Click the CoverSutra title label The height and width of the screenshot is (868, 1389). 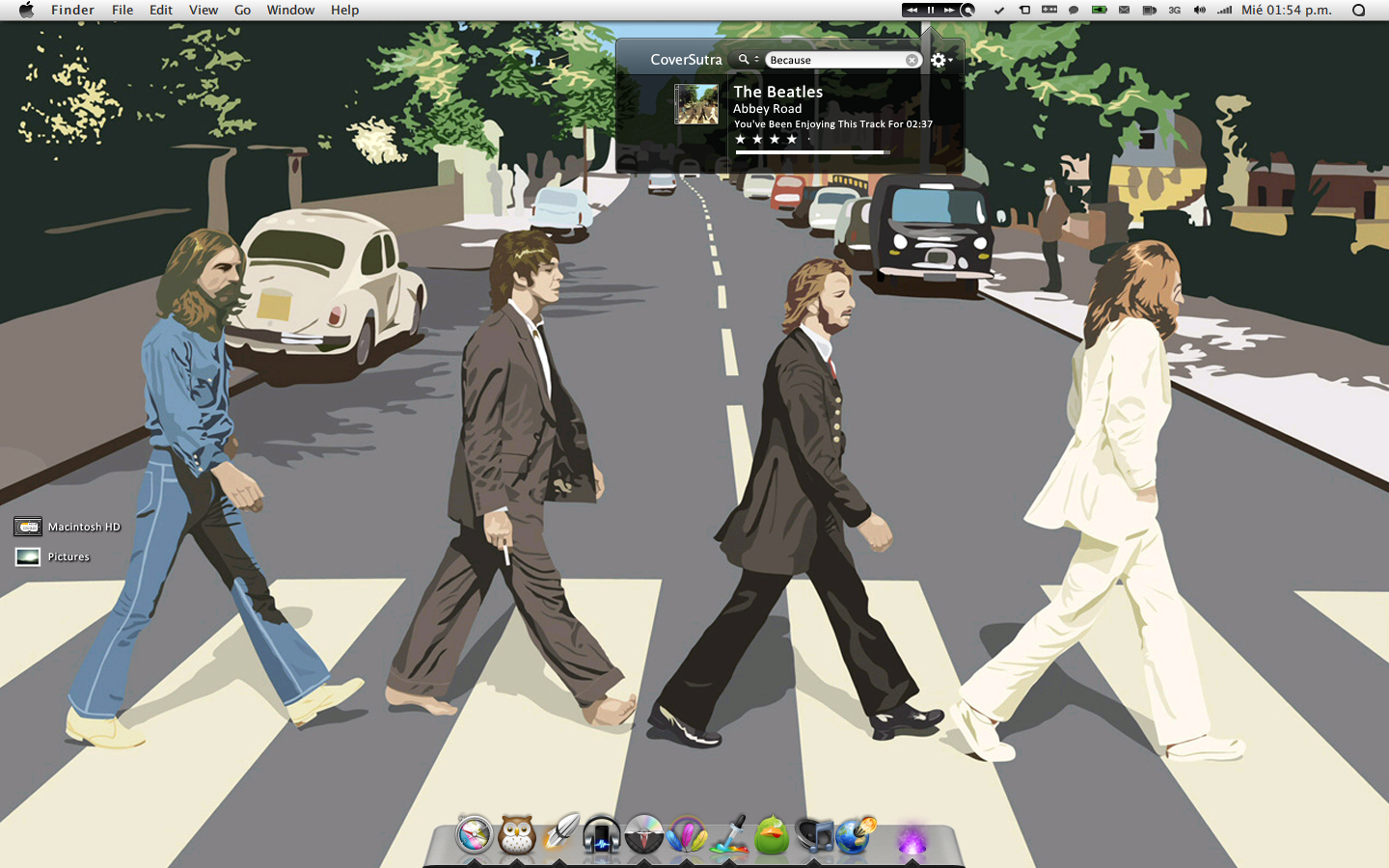tap(686, 60)
